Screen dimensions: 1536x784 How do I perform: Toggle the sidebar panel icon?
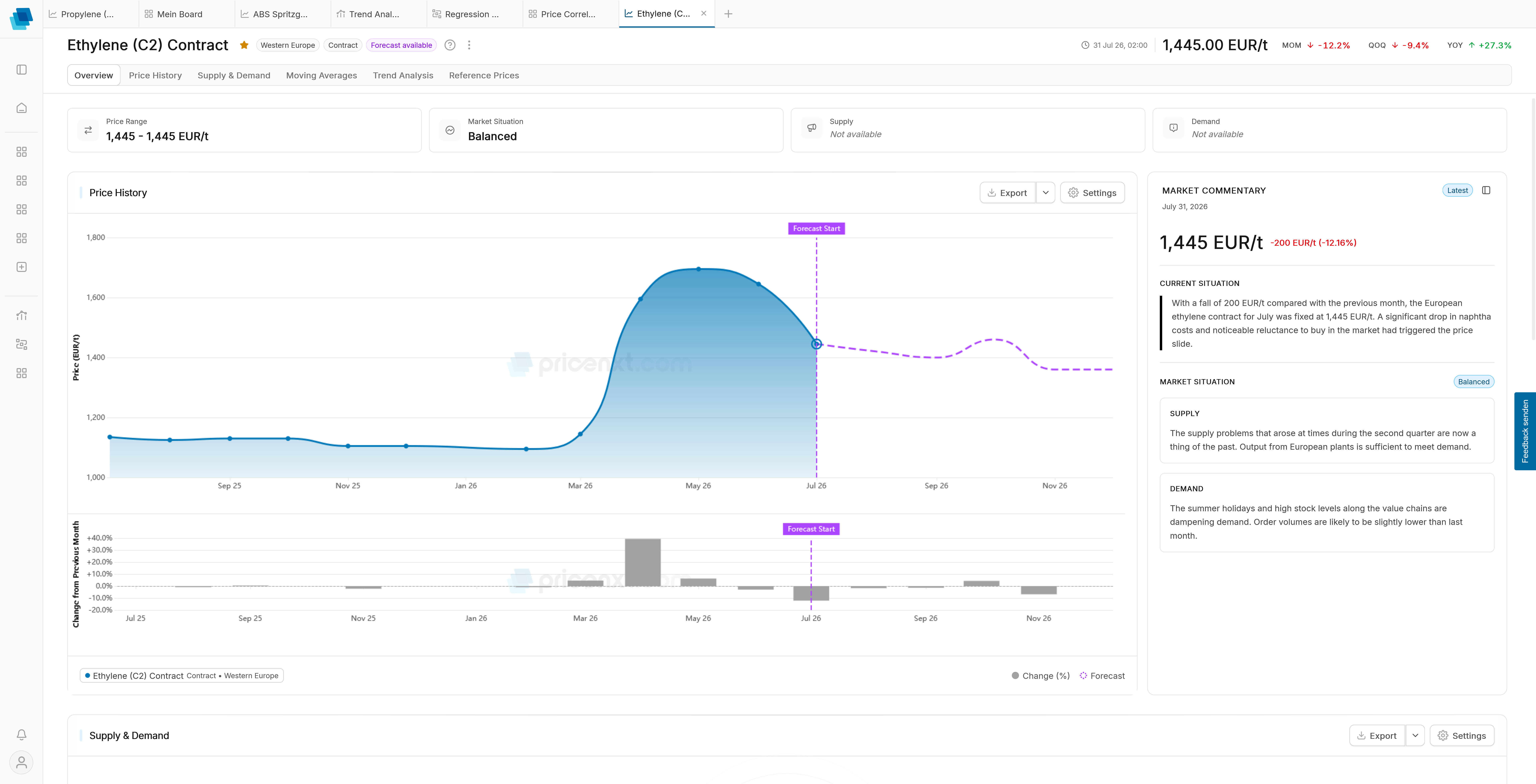[x=21, y=70]
